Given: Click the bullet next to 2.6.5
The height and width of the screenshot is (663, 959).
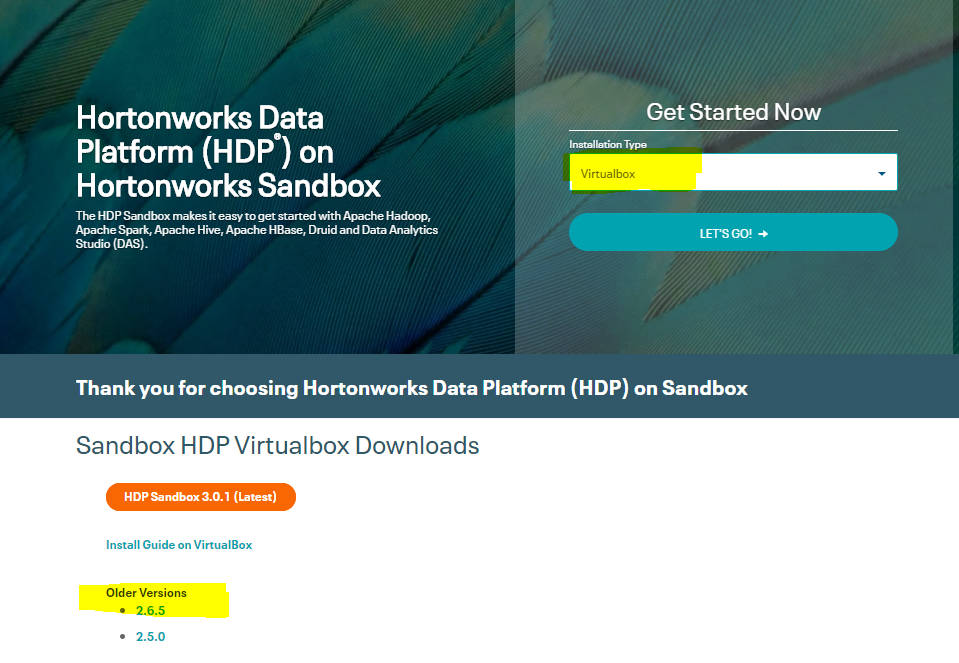Looking at the screenshot, I should [123, 609].
